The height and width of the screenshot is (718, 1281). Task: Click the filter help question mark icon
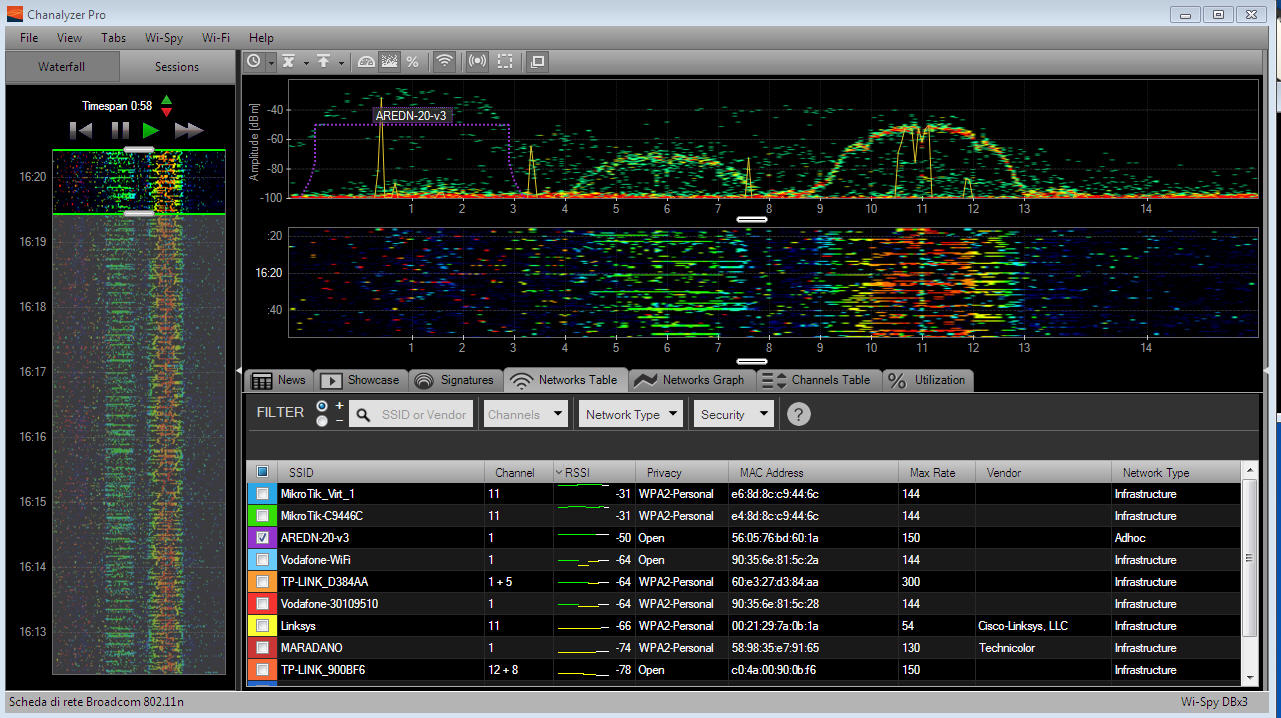click(798, 414)
